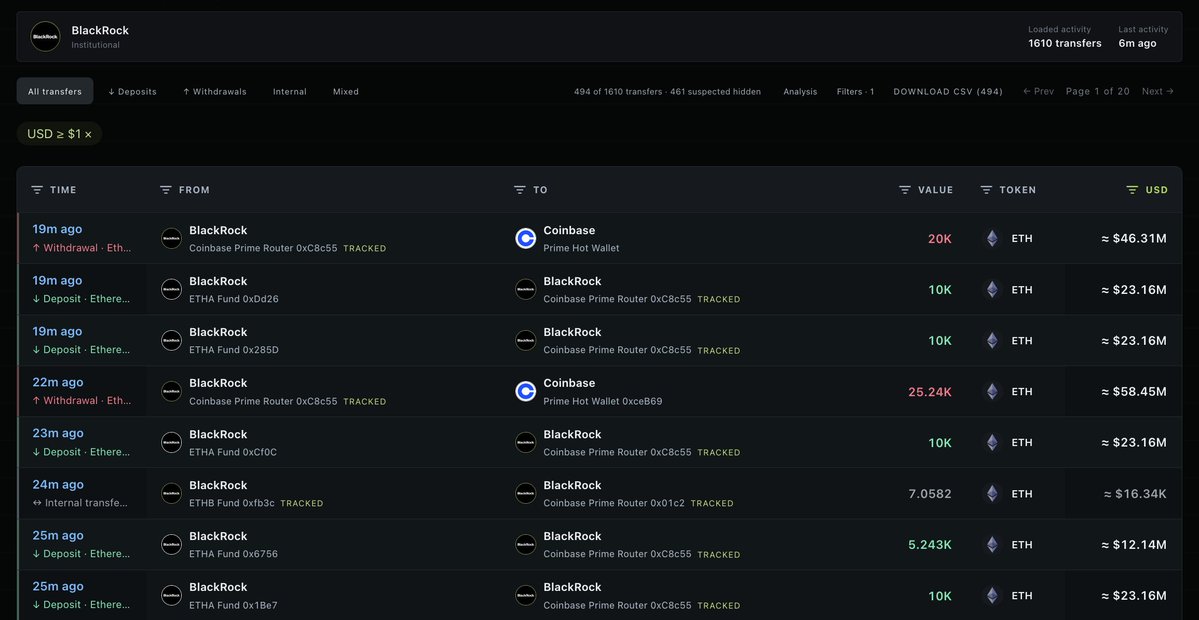Click the Coinbase icon in the 20K withdrawal row
Screen dimensions: 1199x620
[525, 239]
